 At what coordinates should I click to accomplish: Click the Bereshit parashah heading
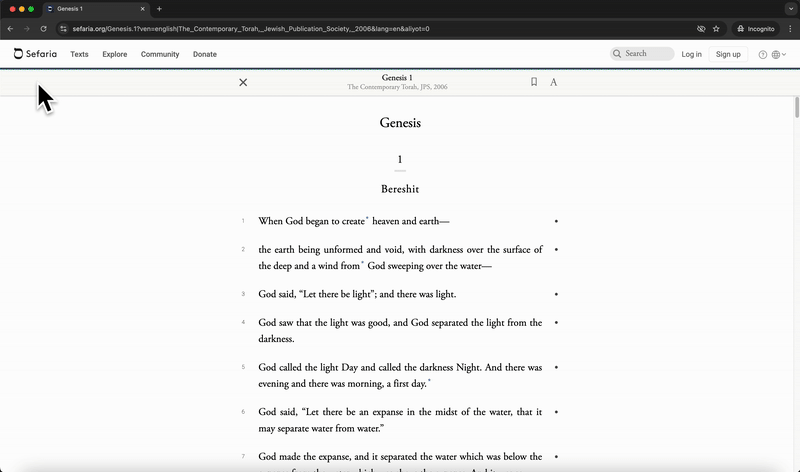click(400, 189)
